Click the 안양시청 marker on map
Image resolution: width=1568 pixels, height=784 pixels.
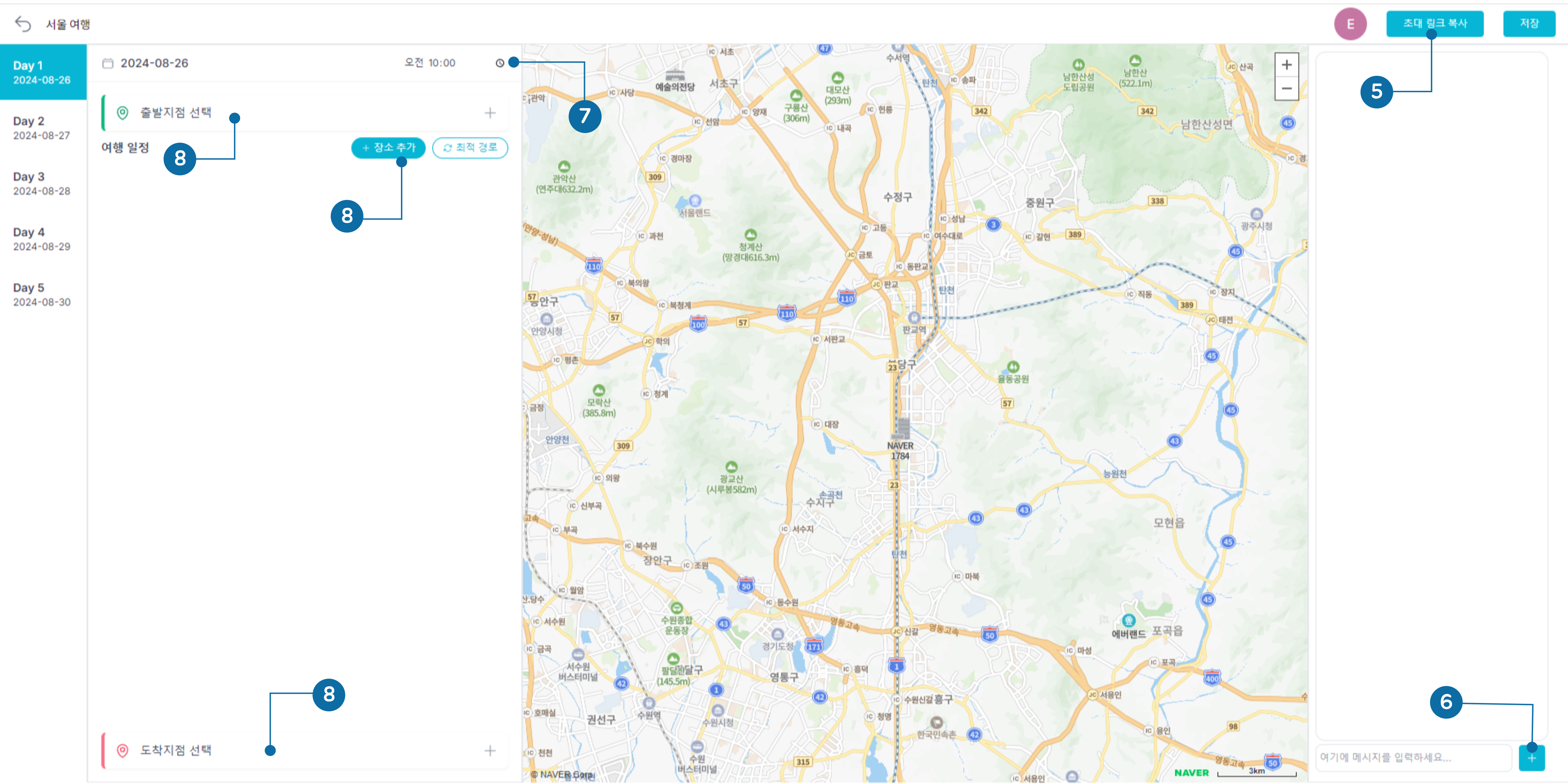[547, 319]
